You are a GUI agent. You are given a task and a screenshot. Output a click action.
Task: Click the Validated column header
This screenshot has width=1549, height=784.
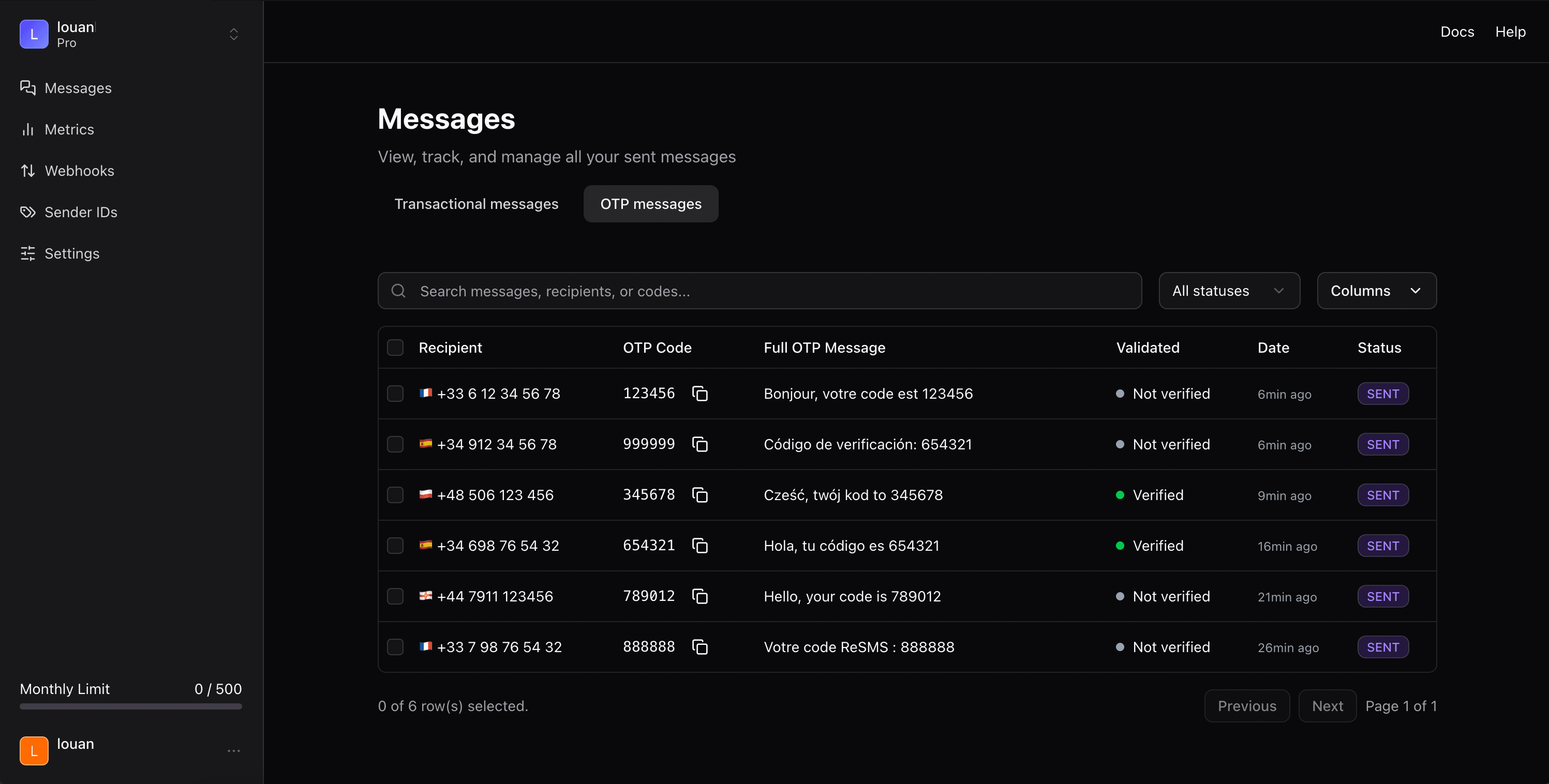tap(1148, 348)
